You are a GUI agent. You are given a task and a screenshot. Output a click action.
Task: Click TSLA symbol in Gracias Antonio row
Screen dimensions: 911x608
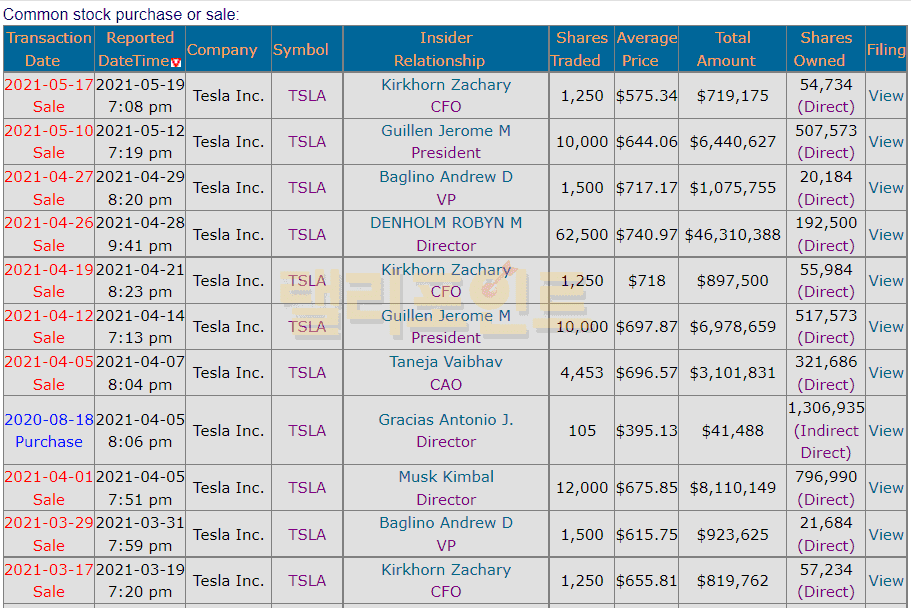point(307,431)
